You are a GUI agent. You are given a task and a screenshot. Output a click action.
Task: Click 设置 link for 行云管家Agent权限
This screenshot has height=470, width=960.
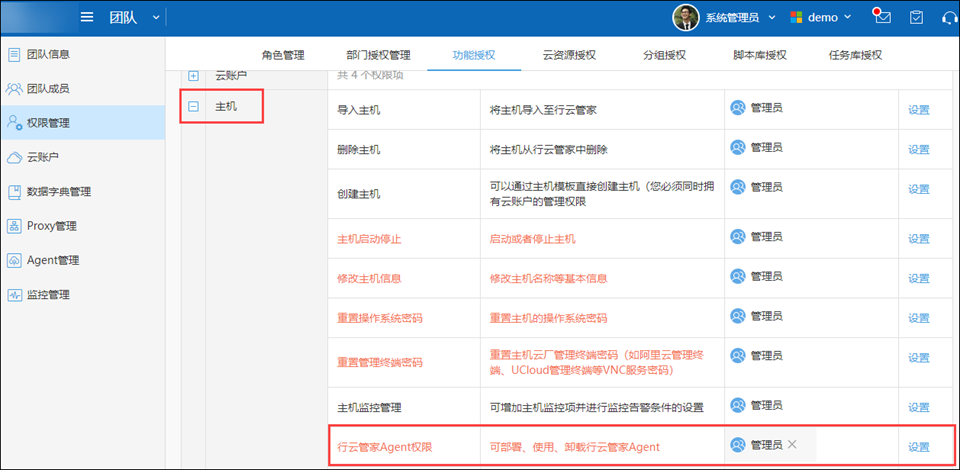[918, 446]
